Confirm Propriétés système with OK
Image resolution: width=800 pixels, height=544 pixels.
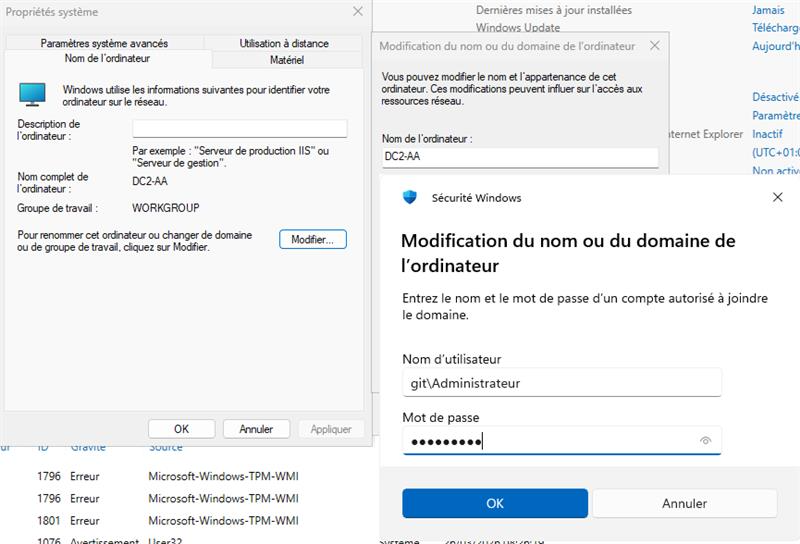[182, 429]
